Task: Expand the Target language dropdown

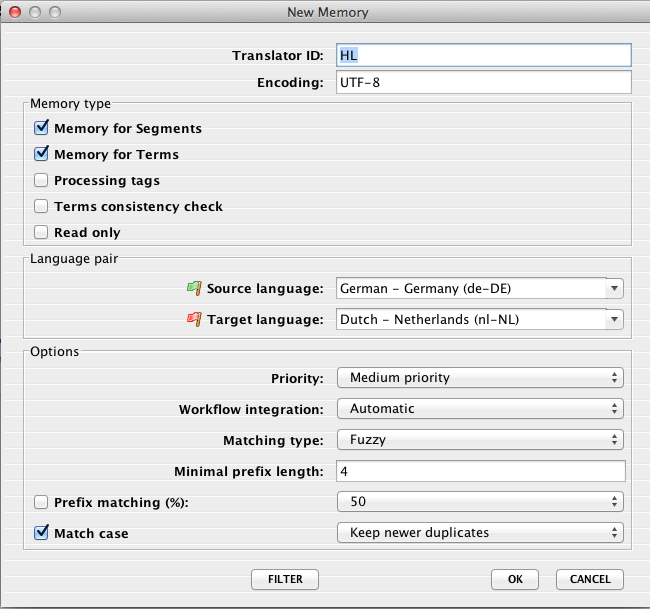Action: click(x=480, y=320)
